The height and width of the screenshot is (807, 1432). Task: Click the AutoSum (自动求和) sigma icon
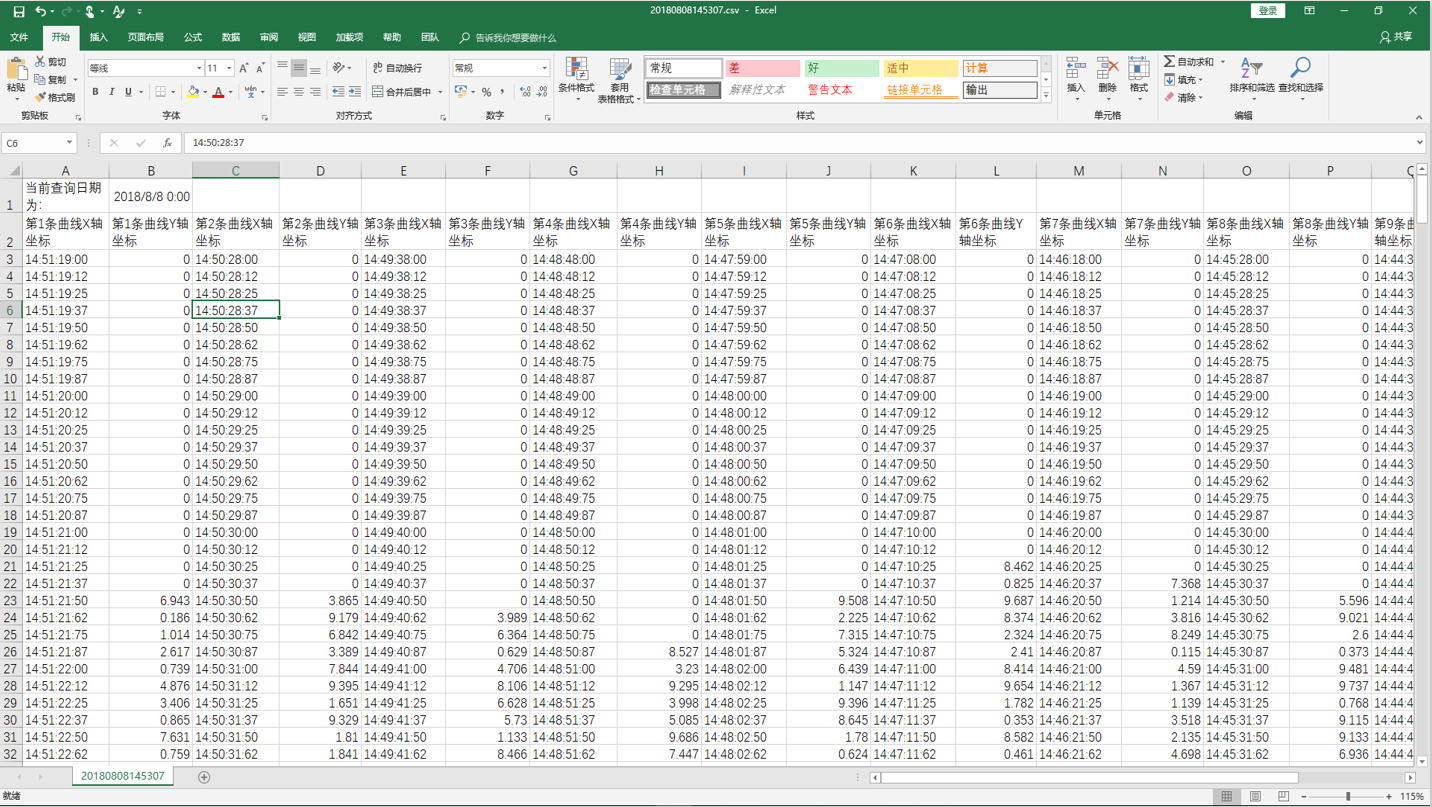point(1169,62)
